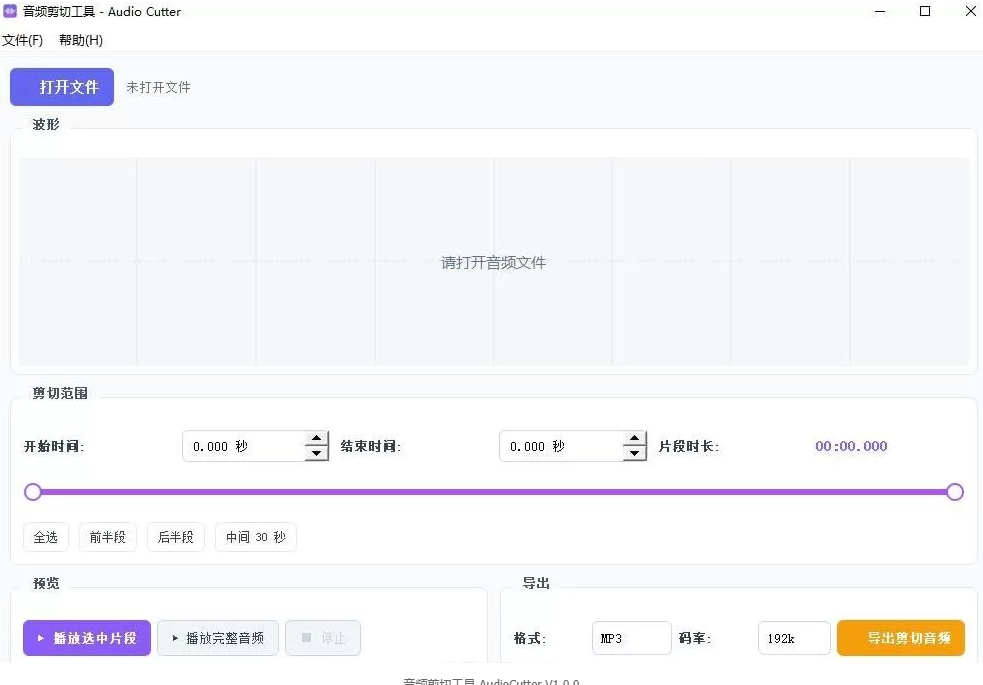983x685 pixels.
Task: Minimize the Audio Cutter window
Action: (x=880, y=11)
